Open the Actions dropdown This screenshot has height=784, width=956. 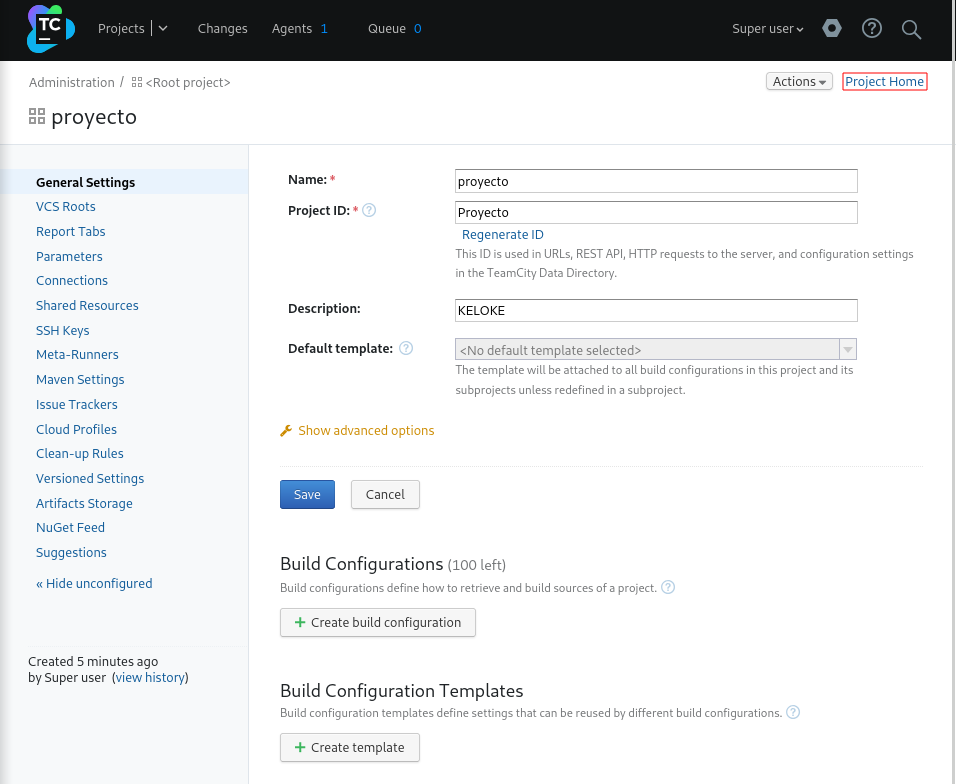pos(799,82)
